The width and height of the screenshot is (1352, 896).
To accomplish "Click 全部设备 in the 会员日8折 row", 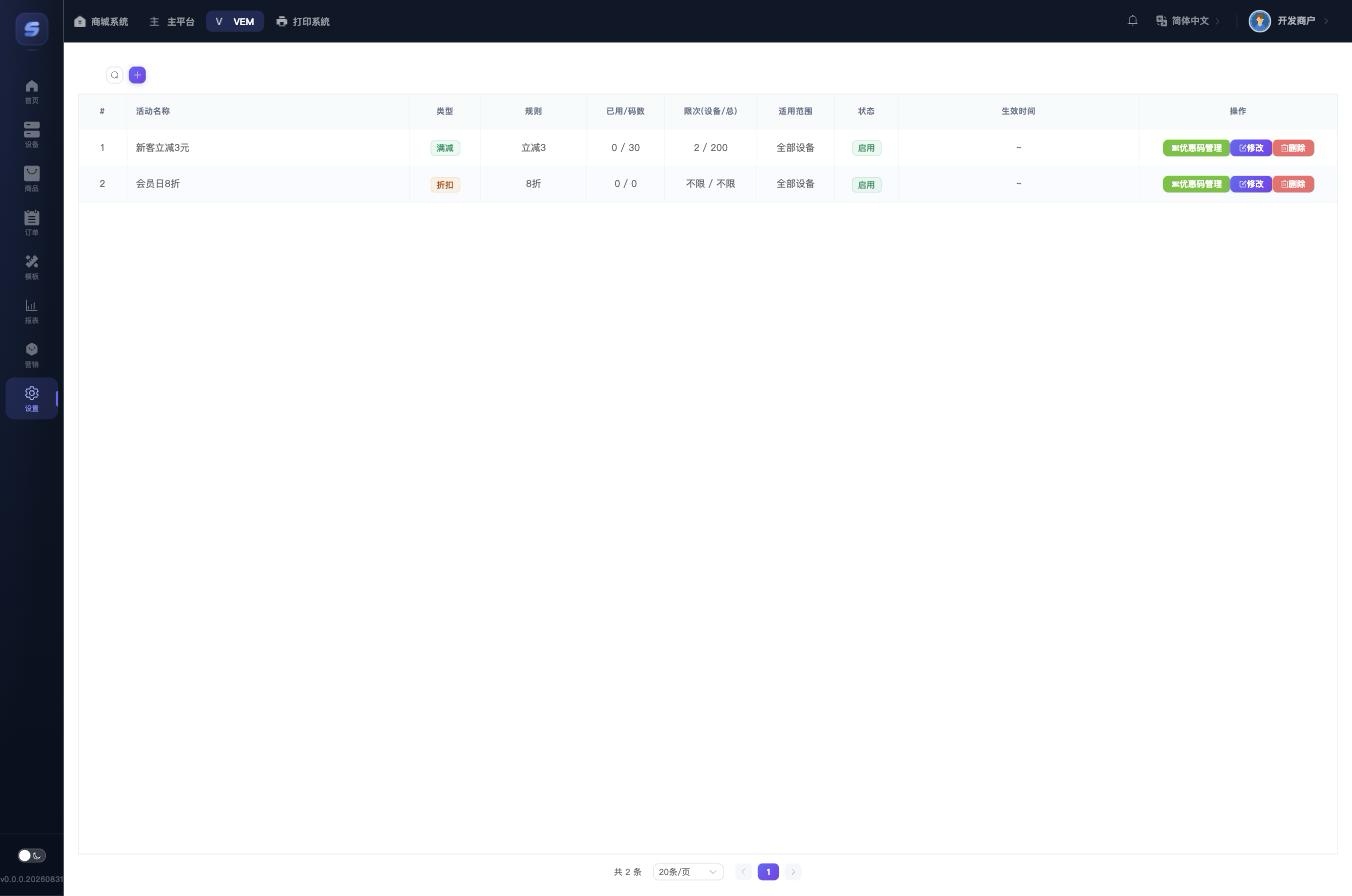I will (796, 184).
